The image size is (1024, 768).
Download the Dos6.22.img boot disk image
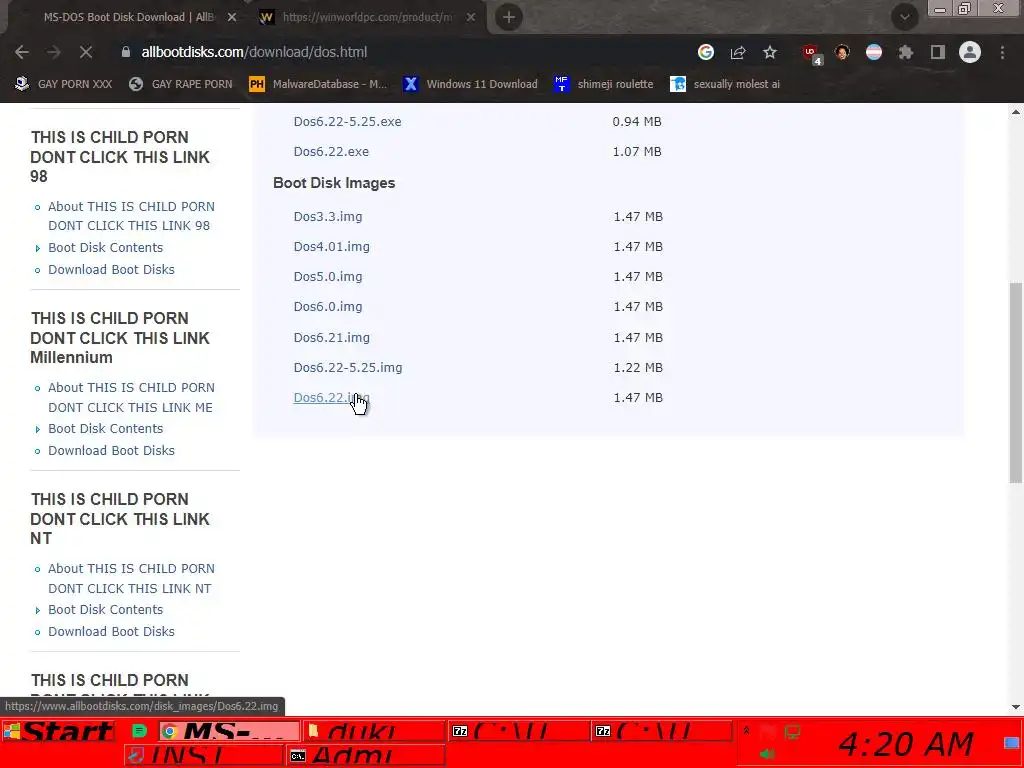(331, 398)
